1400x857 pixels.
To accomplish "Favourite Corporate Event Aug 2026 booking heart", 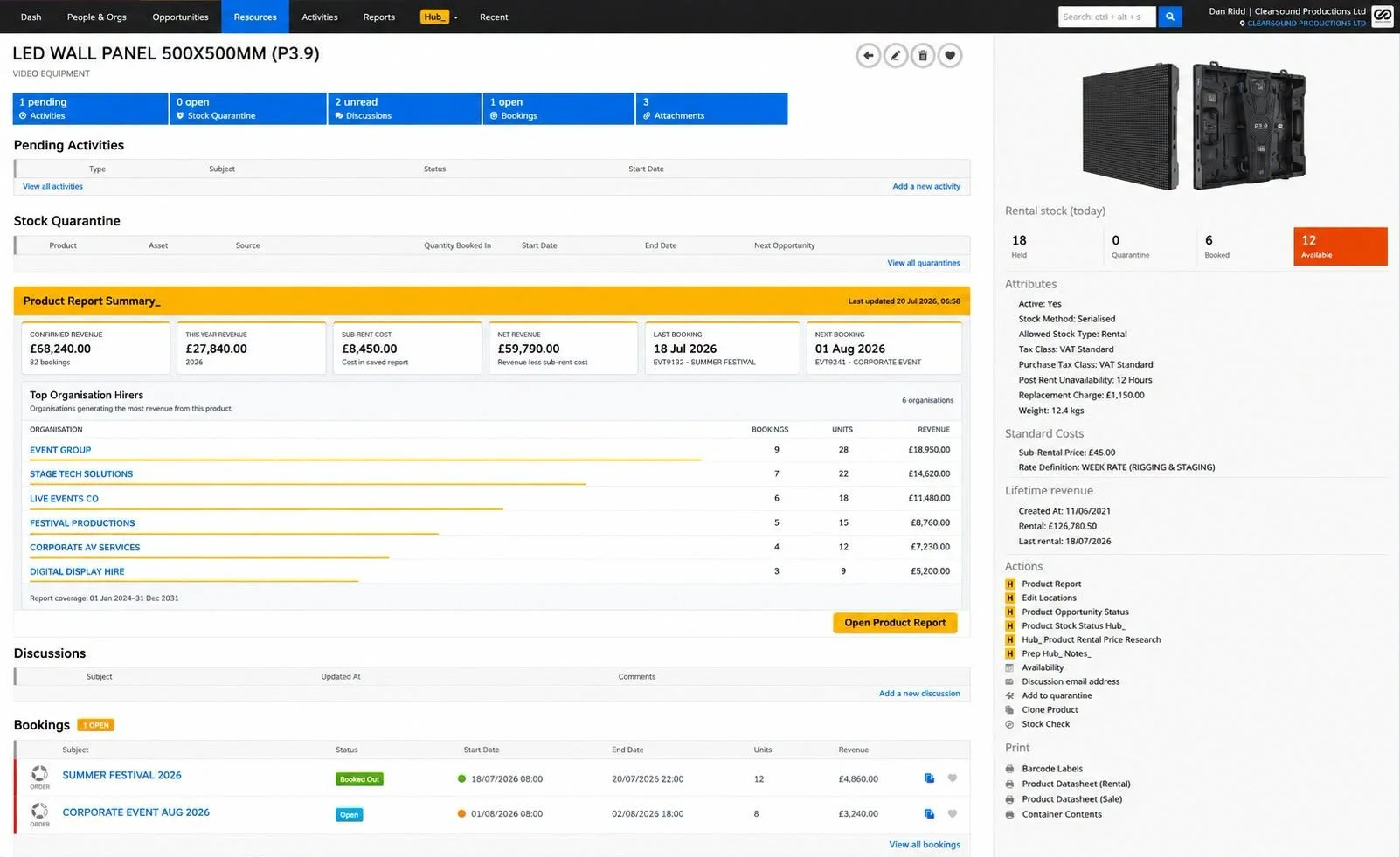I will 953,813.
